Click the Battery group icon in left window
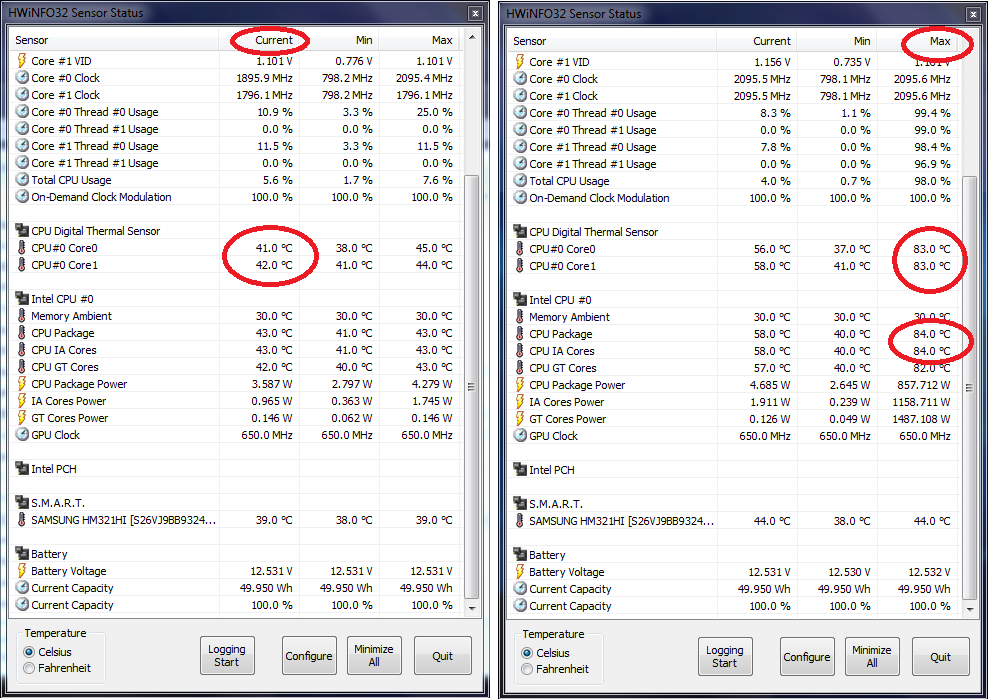Viewport: 993px width, 699px height. pos(22,554)
